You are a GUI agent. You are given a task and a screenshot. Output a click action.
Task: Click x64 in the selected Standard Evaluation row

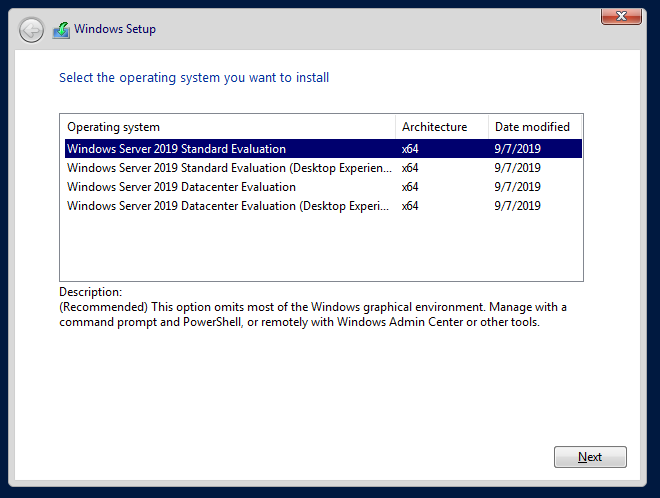[x=410, y=149]
